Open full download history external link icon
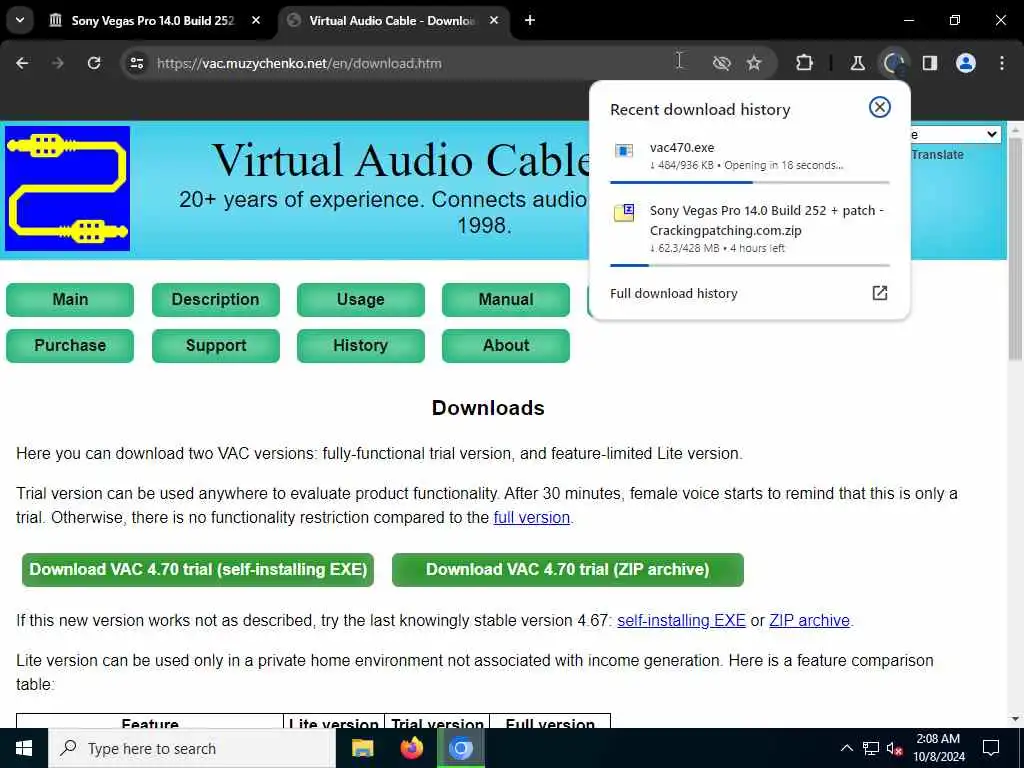This screenshot has width=1024, height=768. pyautogui.click(x=880, y=293)
